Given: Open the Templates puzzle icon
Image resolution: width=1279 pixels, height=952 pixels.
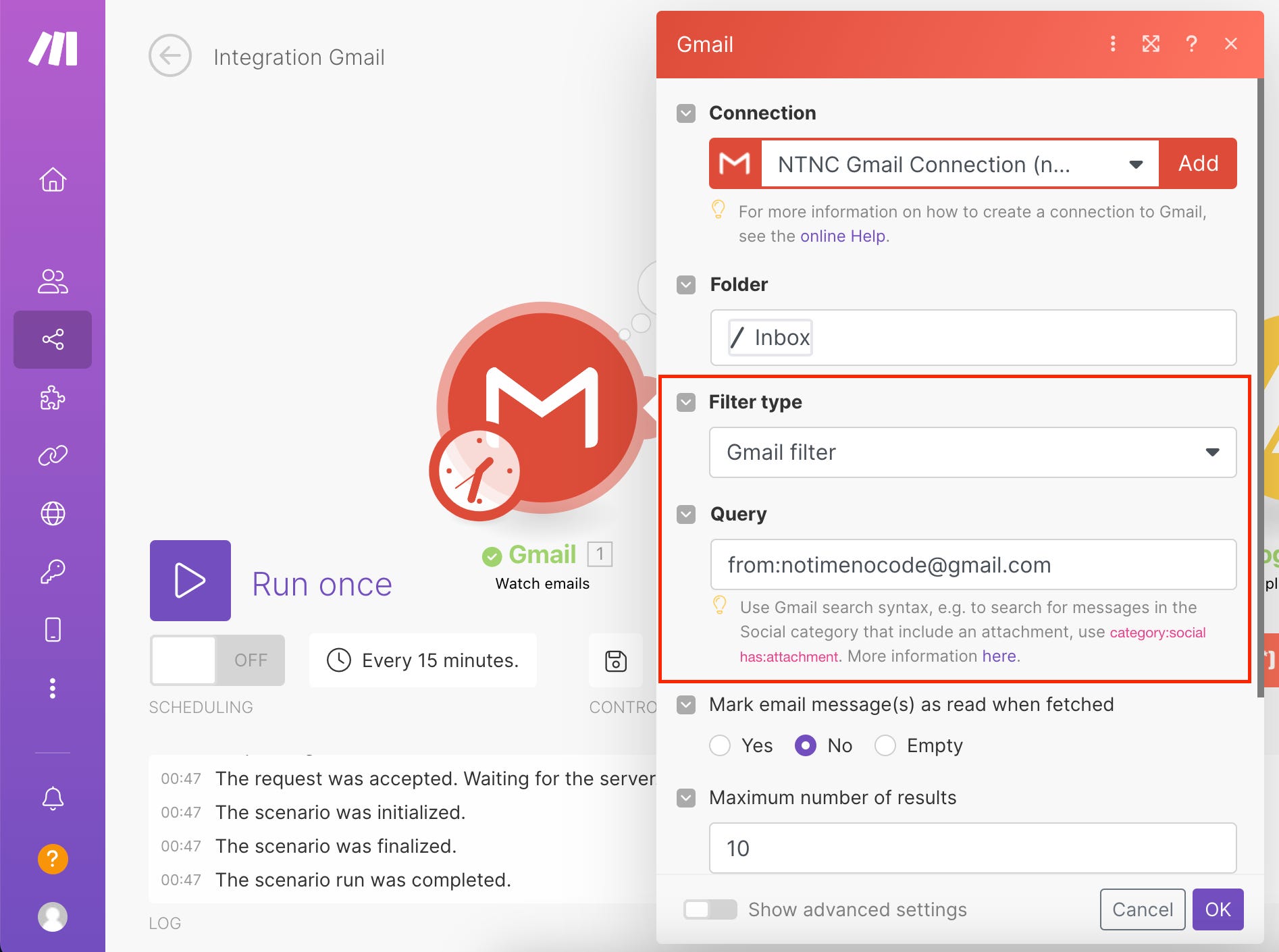Looking at the screenshot, I should pyautogui.click(x=52, y=398).
